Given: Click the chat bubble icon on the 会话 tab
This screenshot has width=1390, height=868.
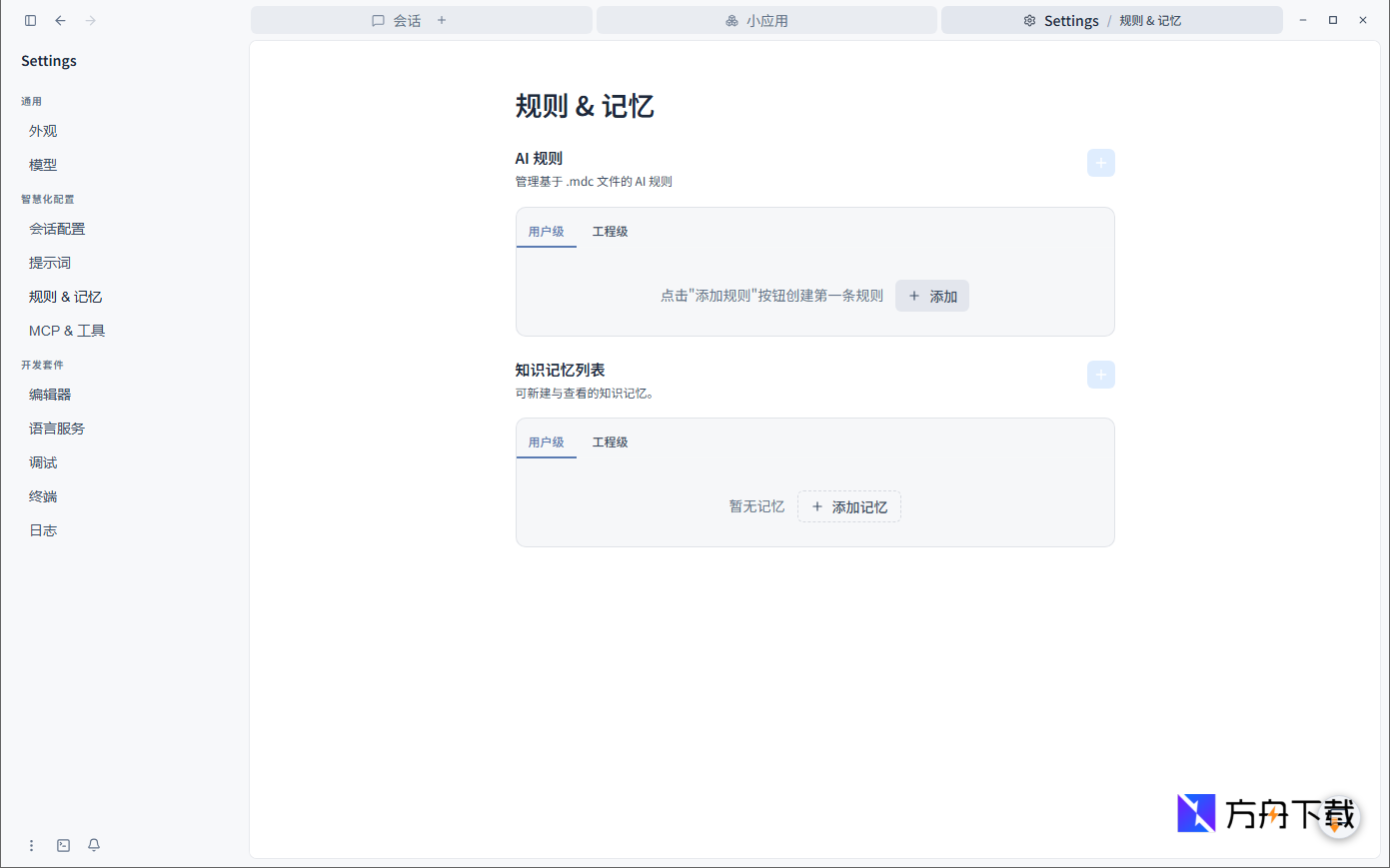Looking at the screenshot, I should (x=379, y=20).
